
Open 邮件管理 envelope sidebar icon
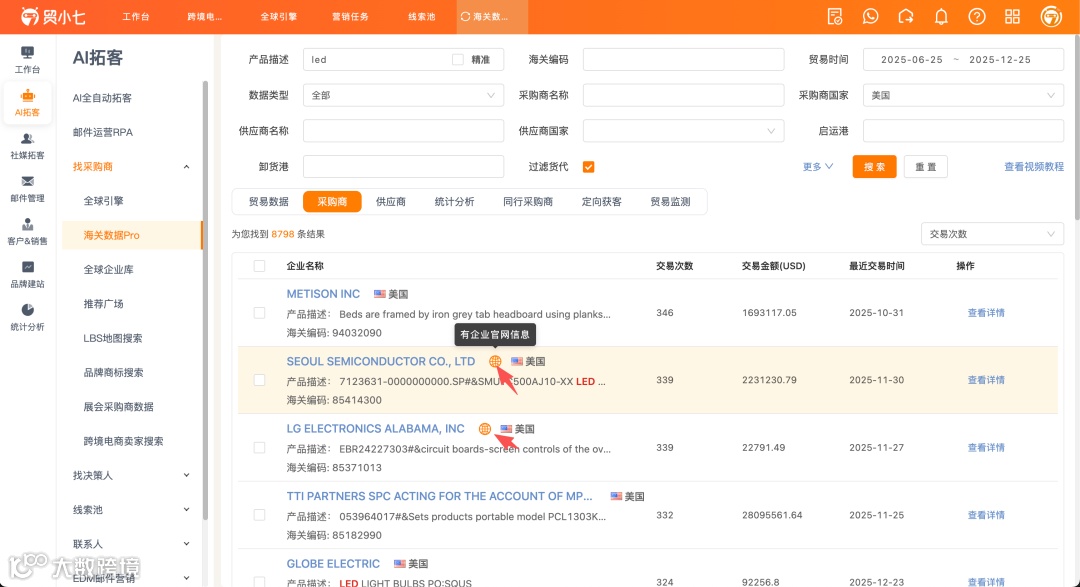tap(28, 189)
